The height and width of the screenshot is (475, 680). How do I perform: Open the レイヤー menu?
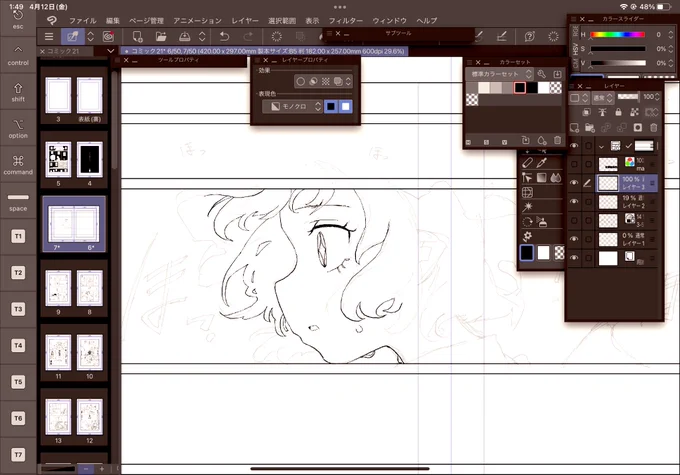coord(245,20)
